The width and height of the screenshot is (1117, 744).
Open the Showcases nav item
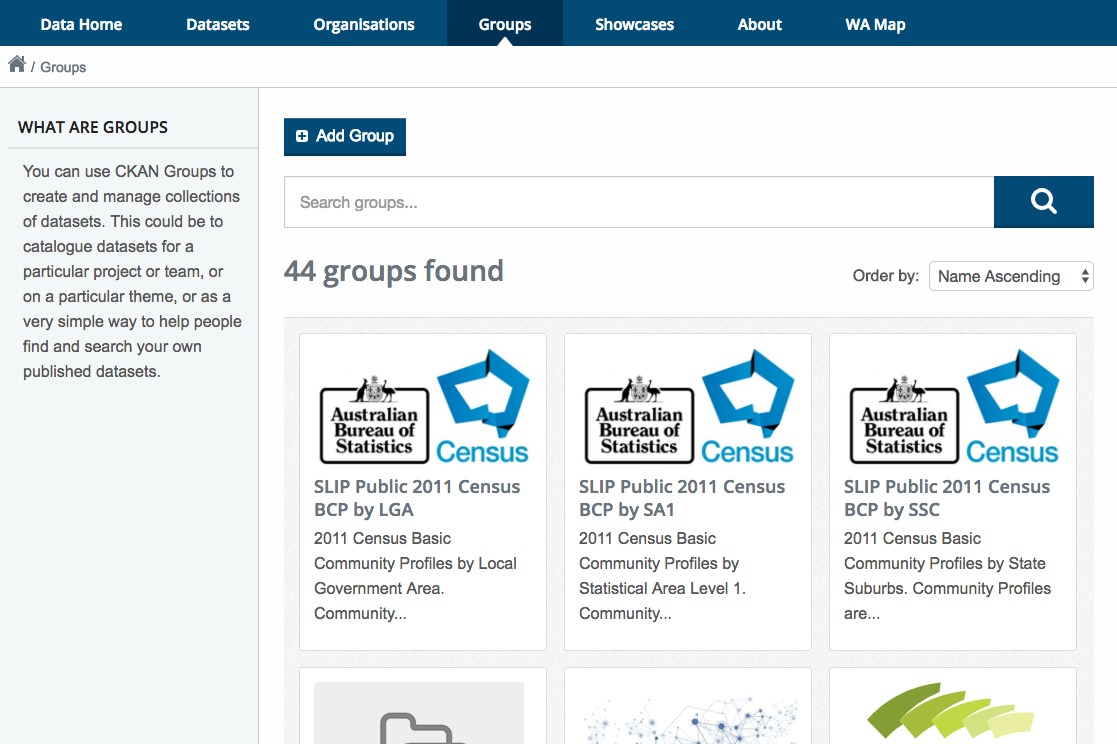tap(635, 24)
